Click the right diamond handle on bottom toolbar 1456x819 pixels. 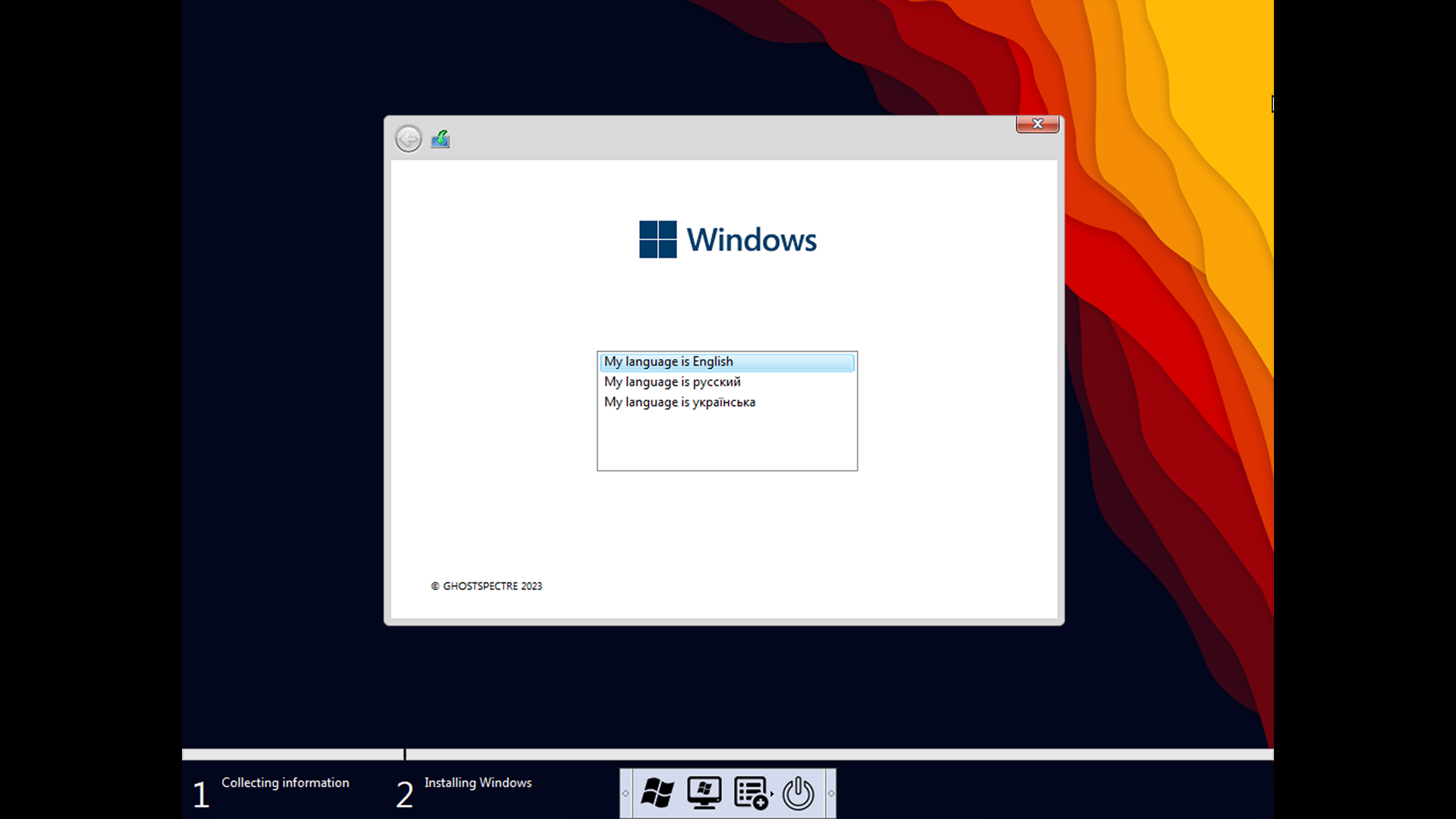click(x=831, y=793)
